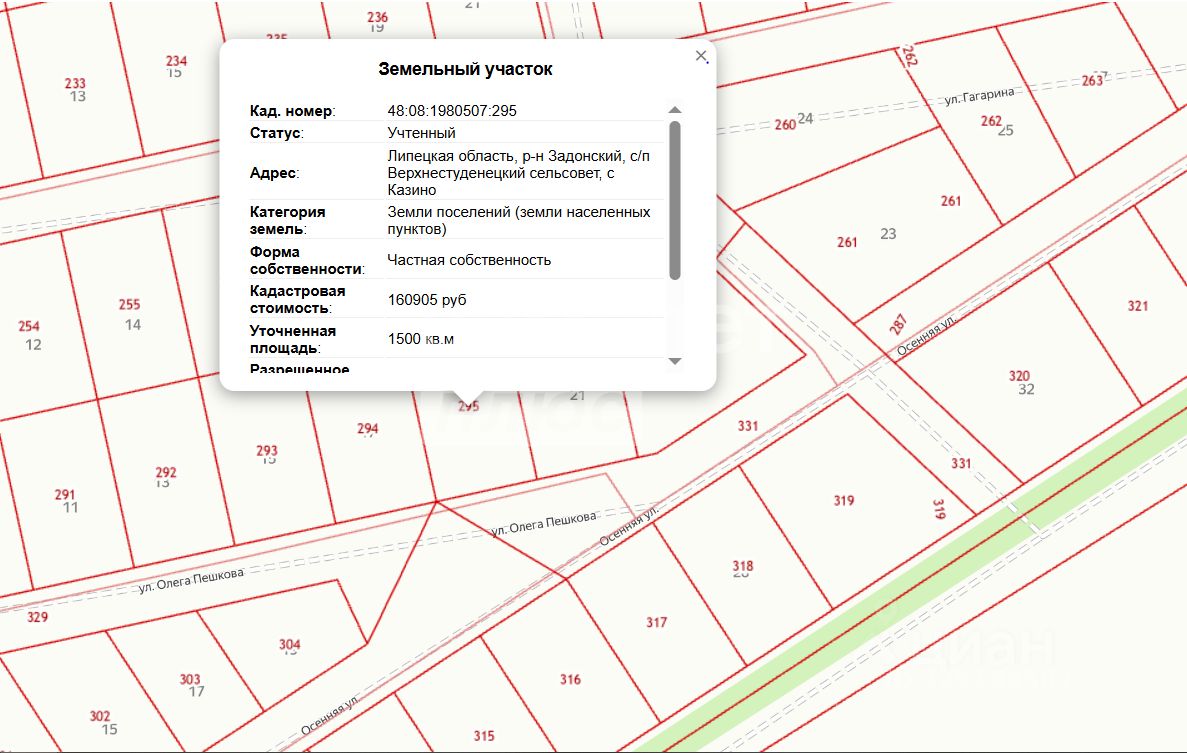Click the status value Учтенный
This screenshot has width=1187, height=753.
(422, 132)
